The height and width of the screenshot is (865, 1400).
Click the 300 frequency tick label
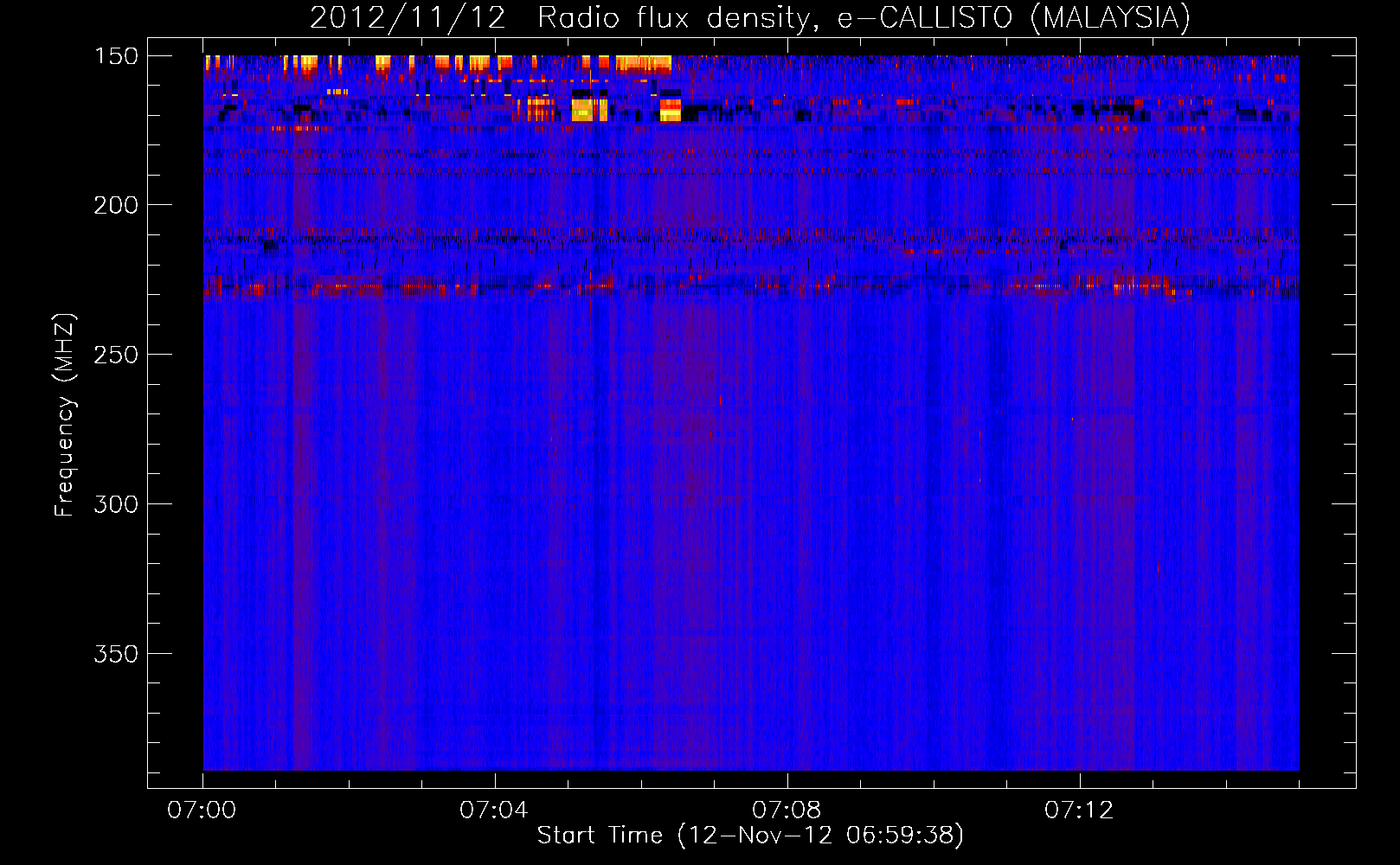(116, 504)
